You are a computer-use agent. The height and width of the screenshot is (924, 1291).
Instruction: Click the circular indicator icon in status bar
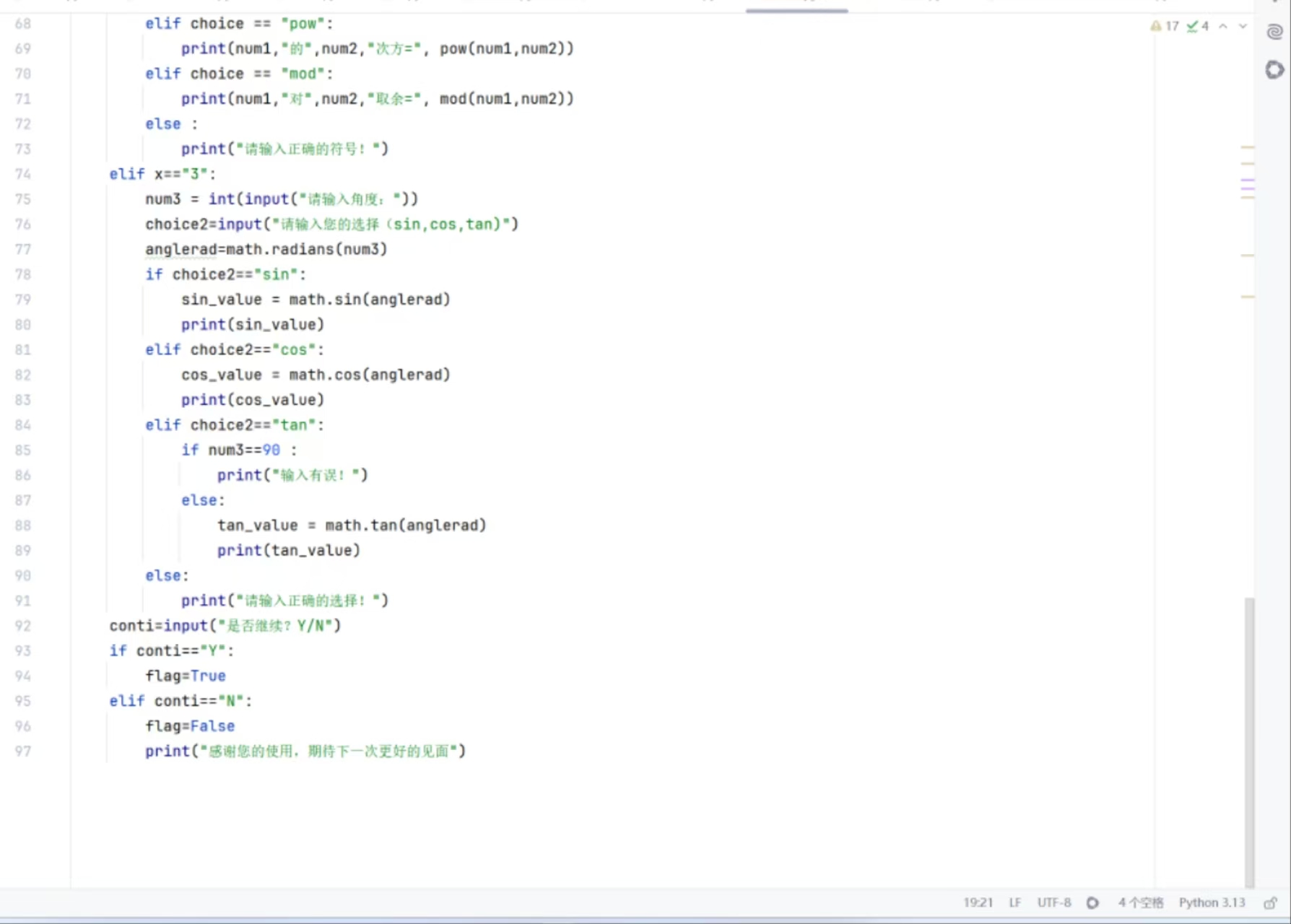1092,902
